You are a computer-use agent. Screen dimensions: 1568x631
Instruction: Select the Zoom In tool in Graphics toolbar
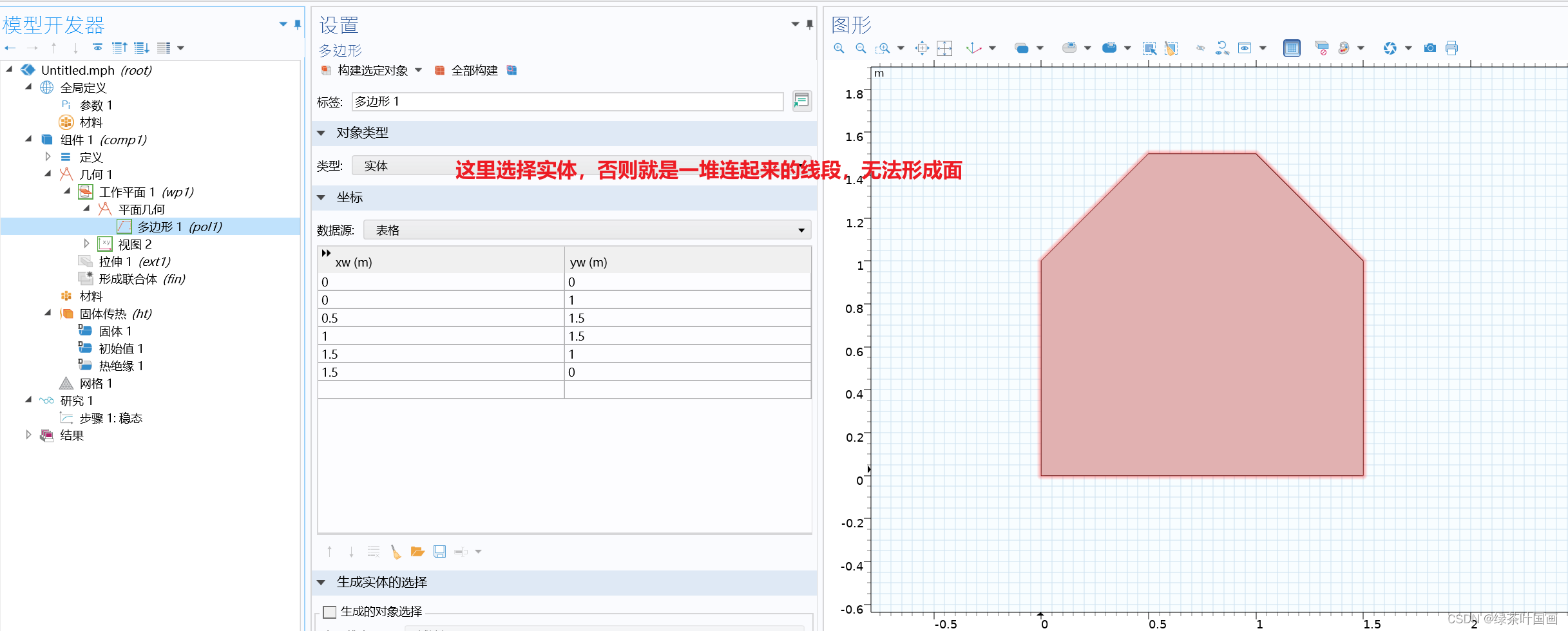[838, 48]
